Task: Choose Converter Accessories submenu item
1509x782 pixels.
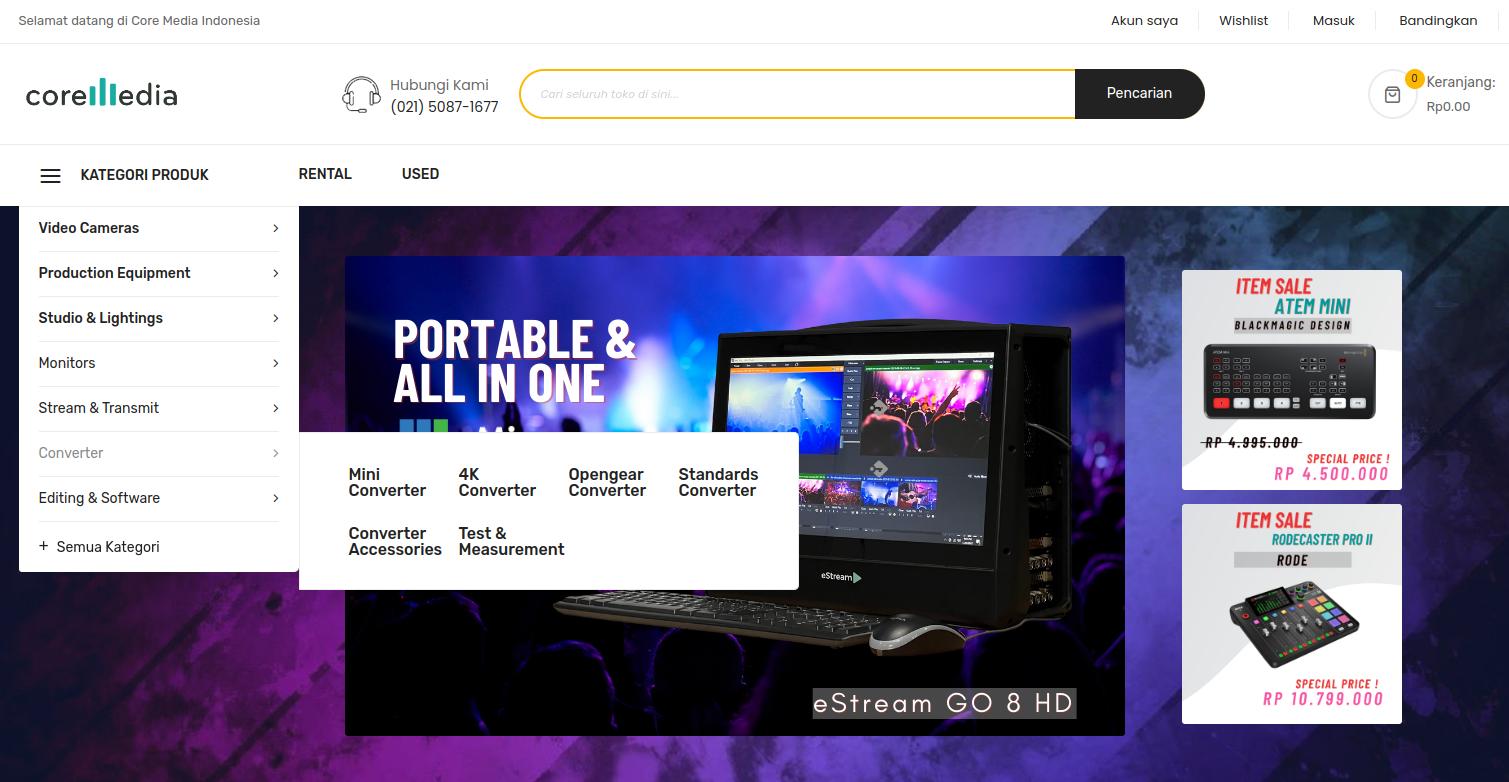Action: coord(395,541)
